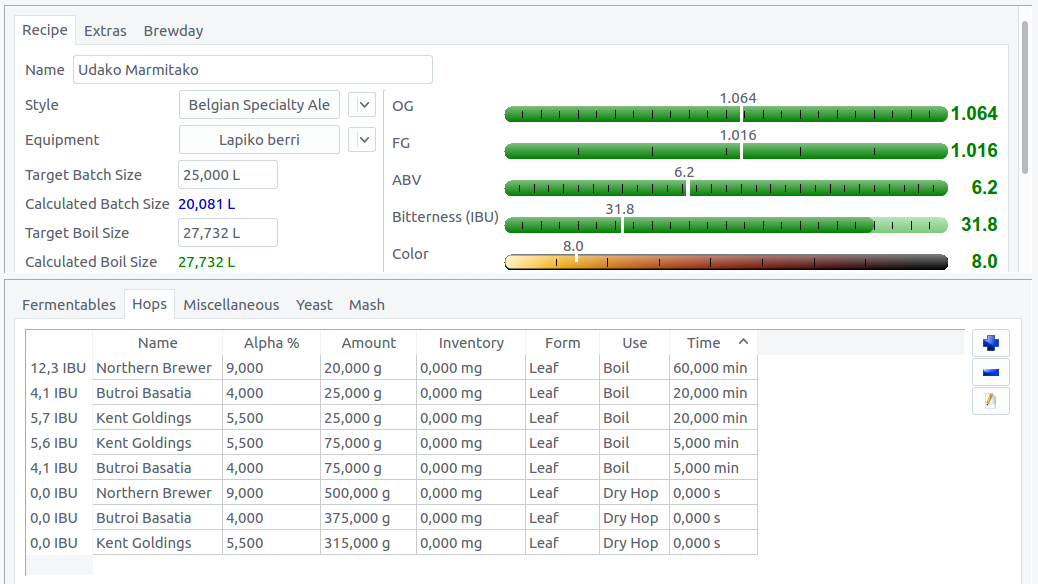Click the Bitterness (IBU) range bar
This screenshot has width=1038, height=584.
[725, 225]
